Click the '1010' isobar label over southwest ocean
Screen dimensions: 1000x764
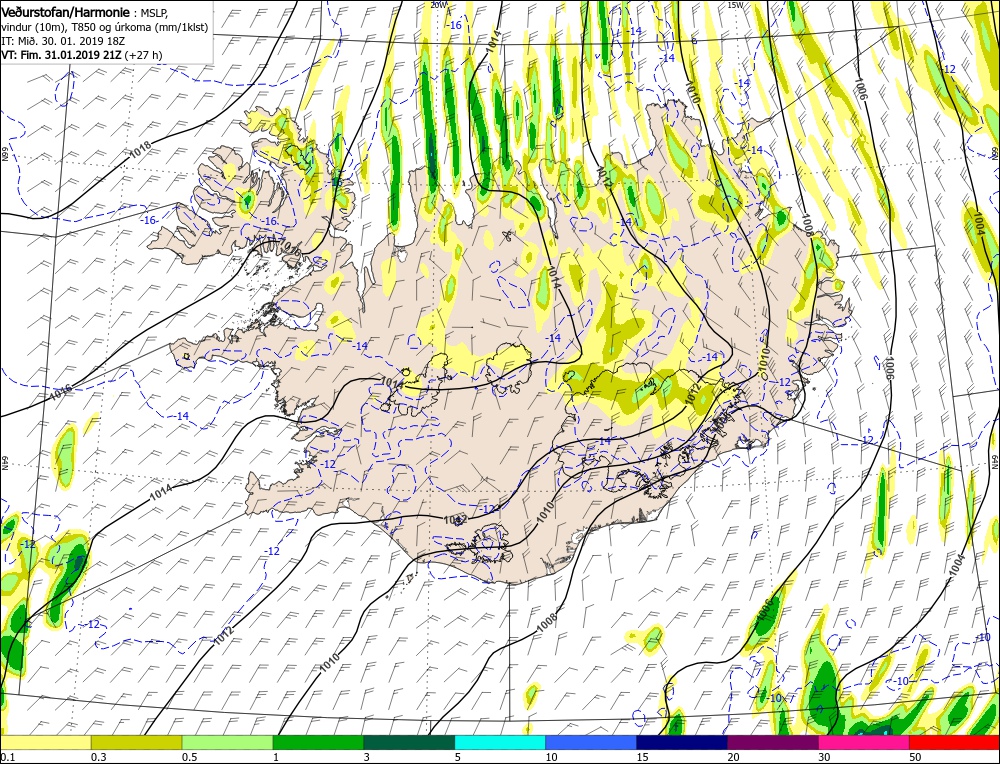pyautogui.click(x=330, y=664)
